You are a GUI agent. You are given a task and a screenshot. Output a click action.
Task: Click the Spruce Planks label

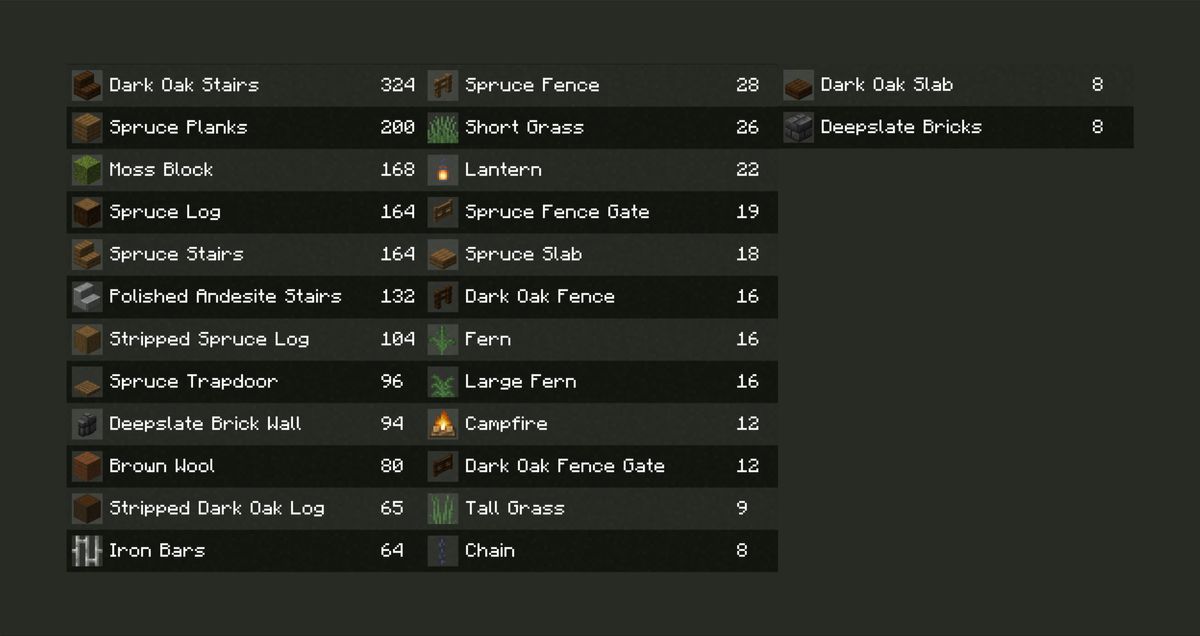click(178, 127)
